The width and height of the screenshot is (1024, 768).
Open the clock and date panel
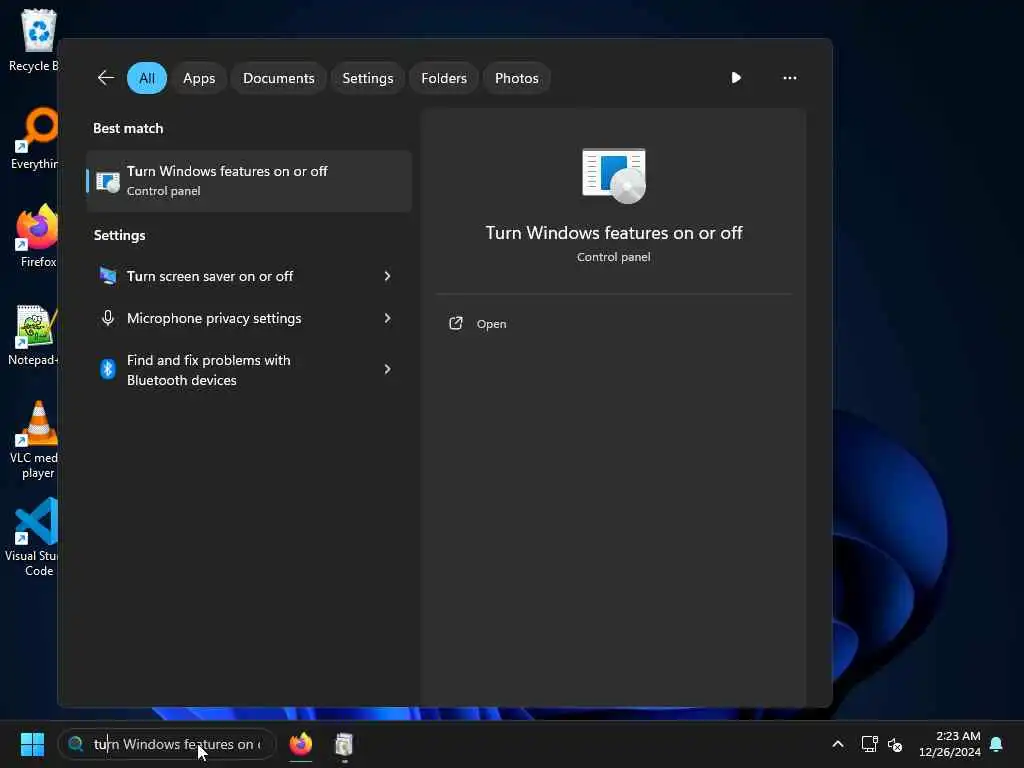950,744
